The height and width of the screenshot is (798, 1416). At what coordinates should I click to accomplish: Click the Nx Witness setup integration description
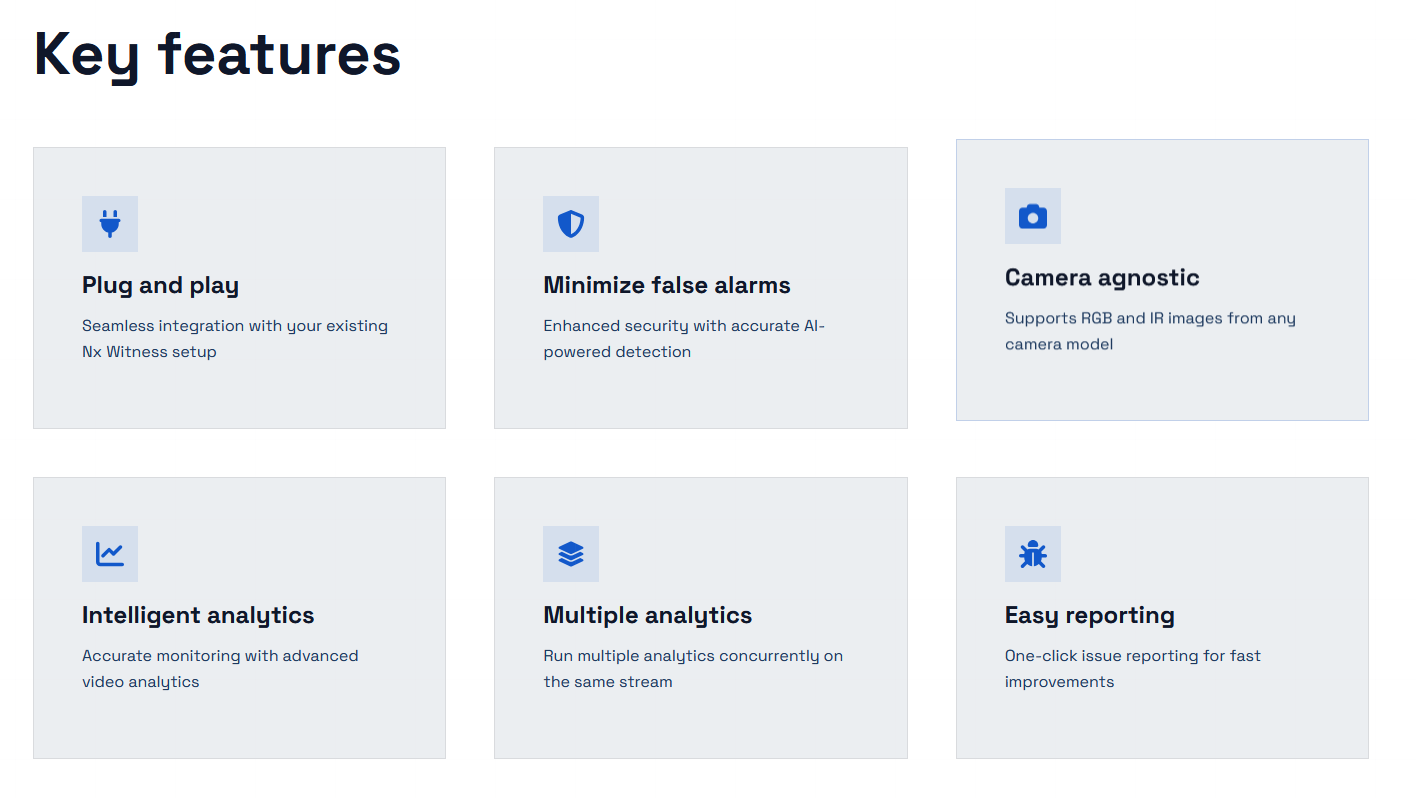234,339
